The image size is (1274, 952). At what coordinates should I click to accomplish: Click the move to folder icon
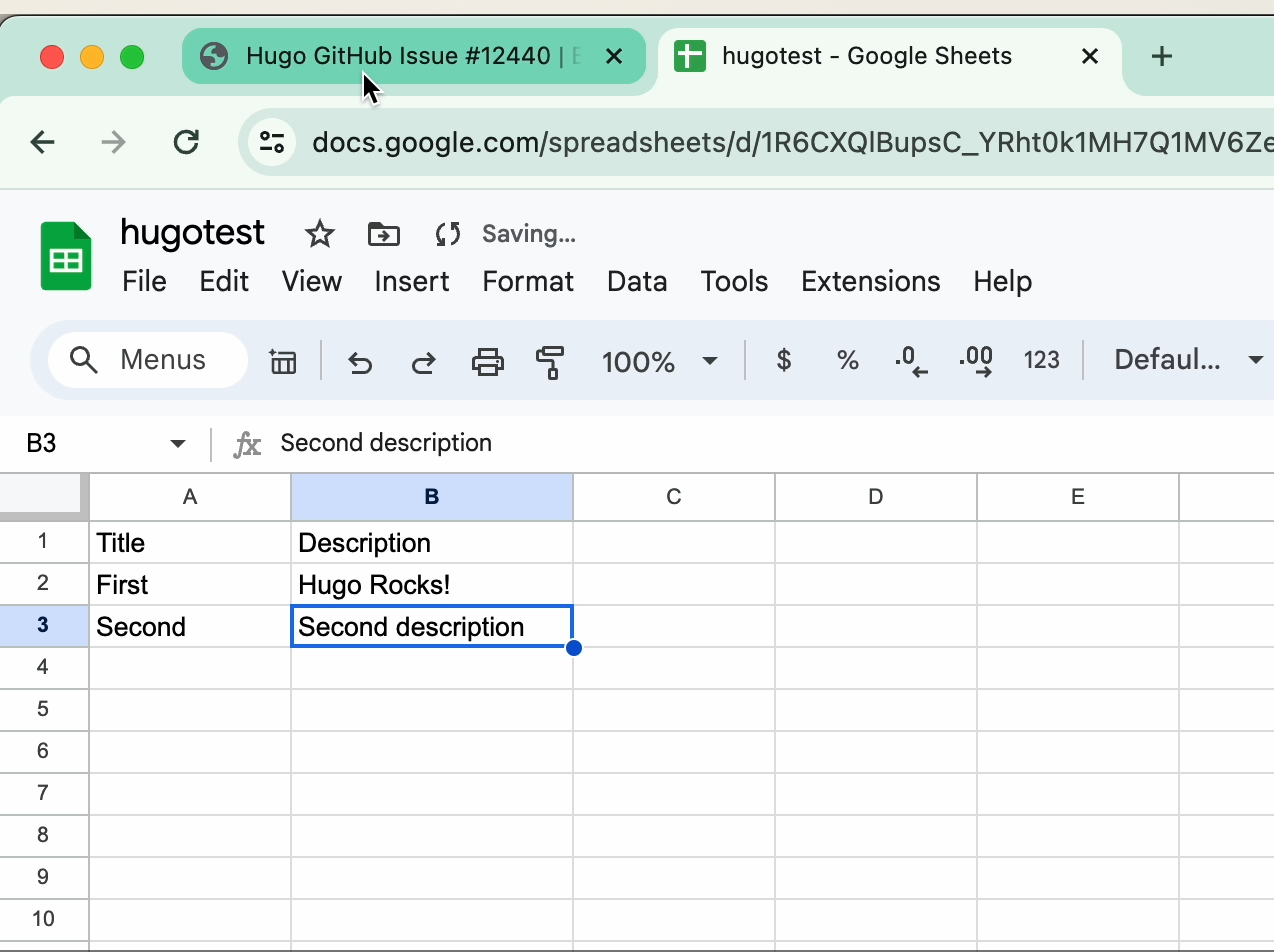pyautogui.click(x=383, y=234)
